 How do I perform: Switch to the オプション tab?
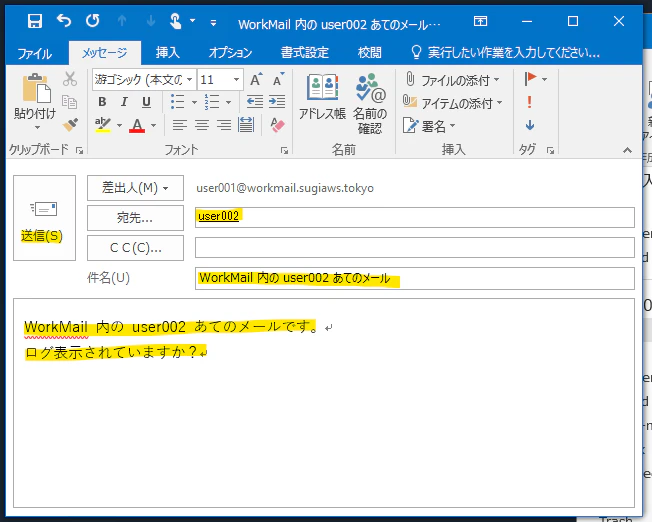230,52
